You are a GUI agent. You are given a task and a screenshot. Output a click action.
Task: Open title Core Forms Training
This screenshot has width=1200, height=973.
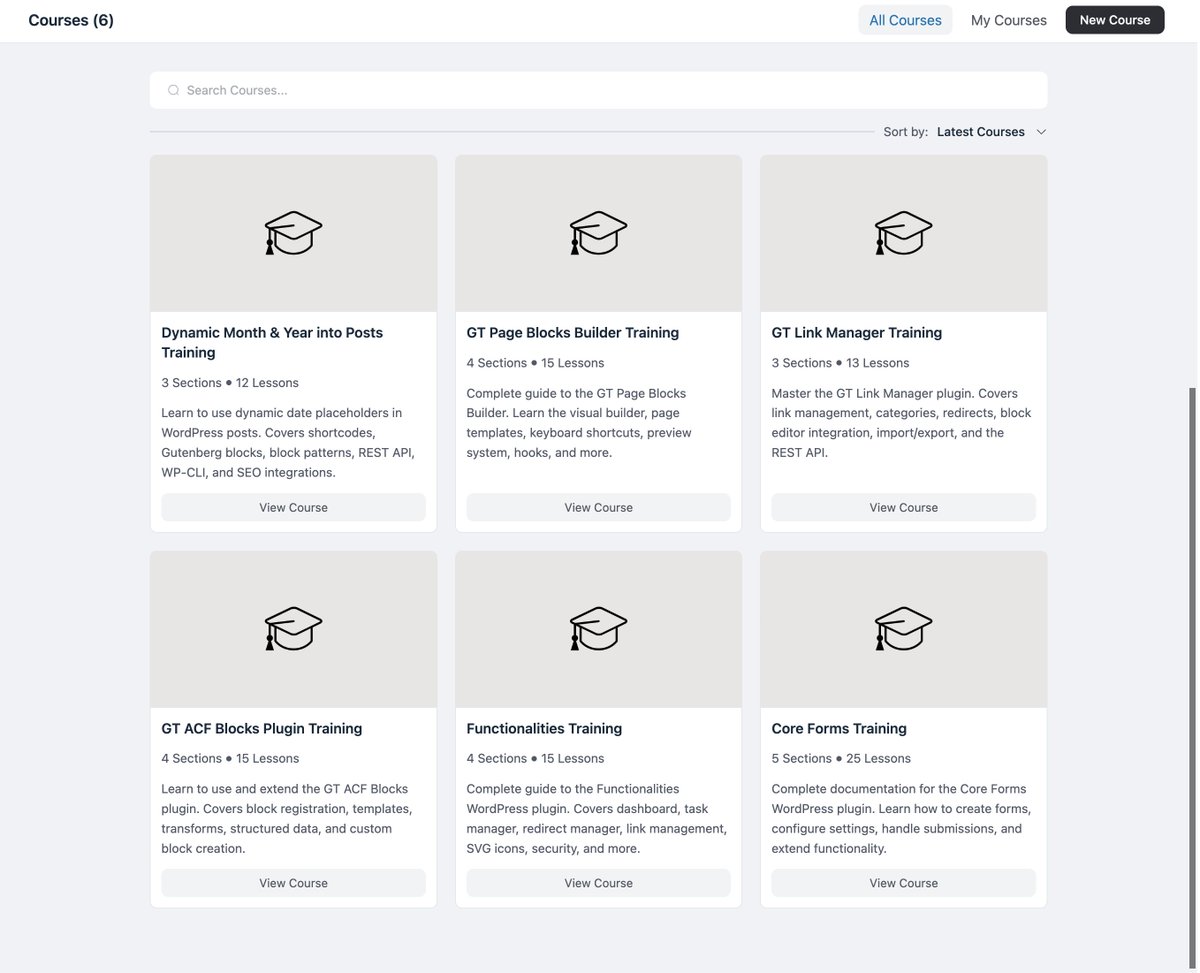(x=839, y=729)
